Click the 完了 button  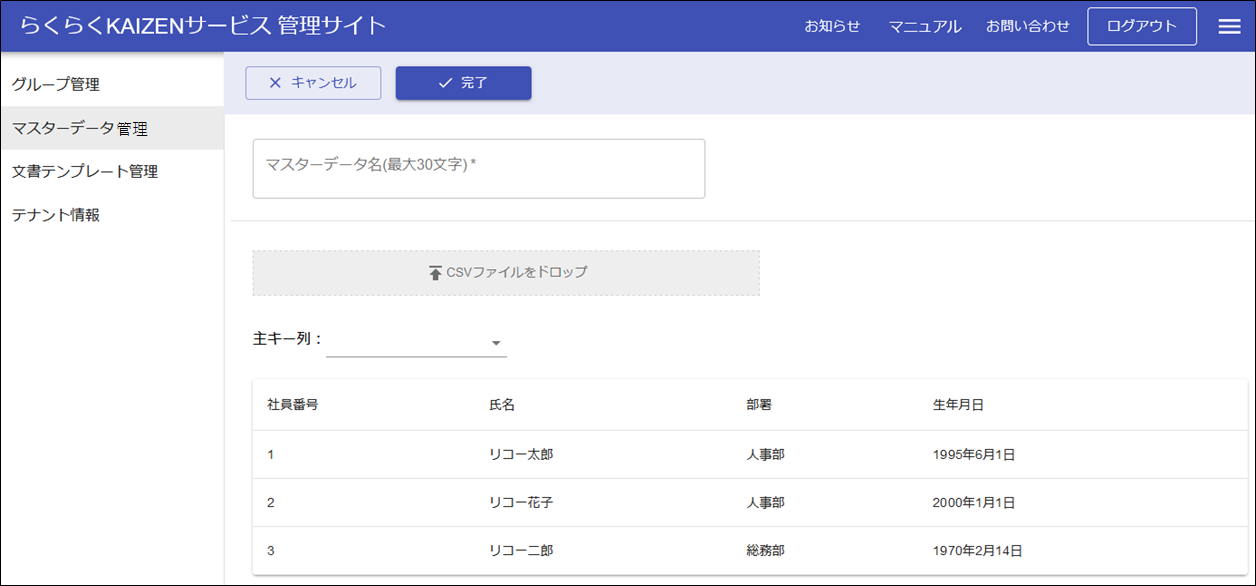463,83
